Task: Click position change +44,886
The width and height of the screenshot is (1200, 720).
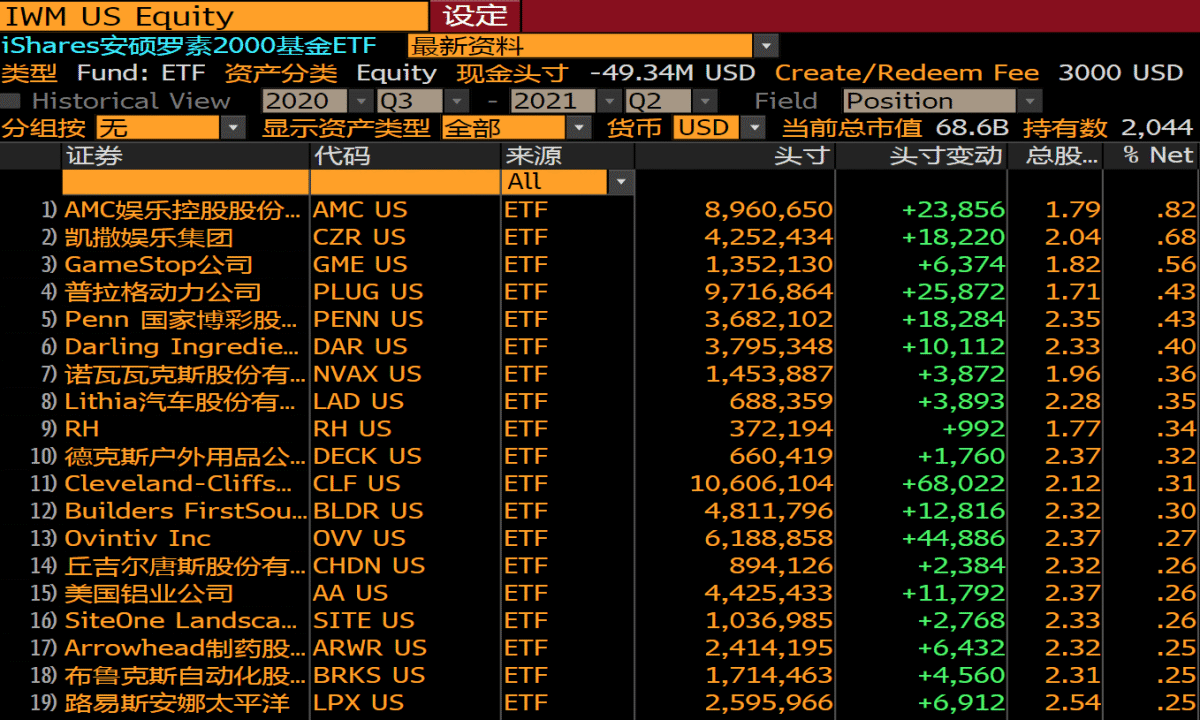Action: [953, 538]
